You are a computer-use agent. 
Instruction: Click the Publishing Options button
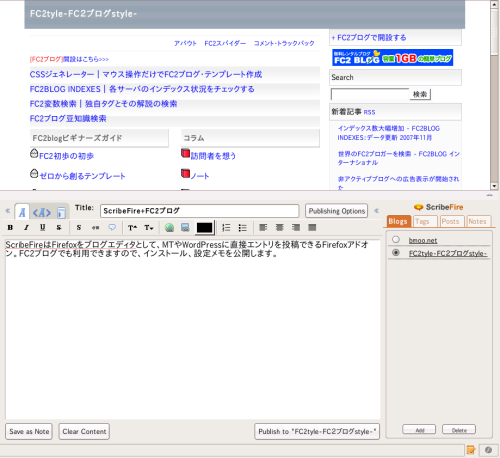[x=337, y=211]
